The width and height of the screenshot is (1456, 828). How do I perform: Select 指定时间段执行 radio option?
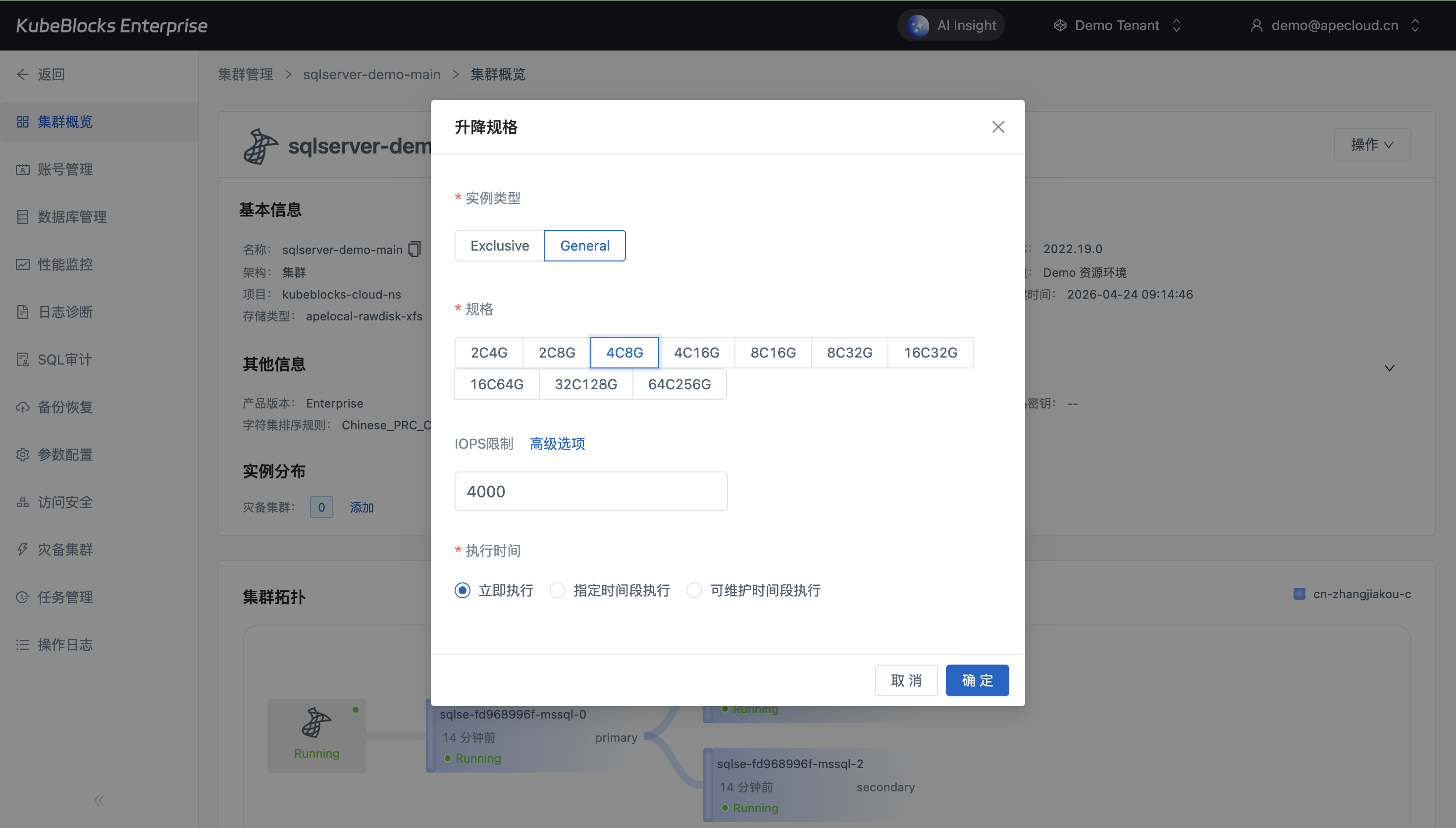(x=558, y=590)
